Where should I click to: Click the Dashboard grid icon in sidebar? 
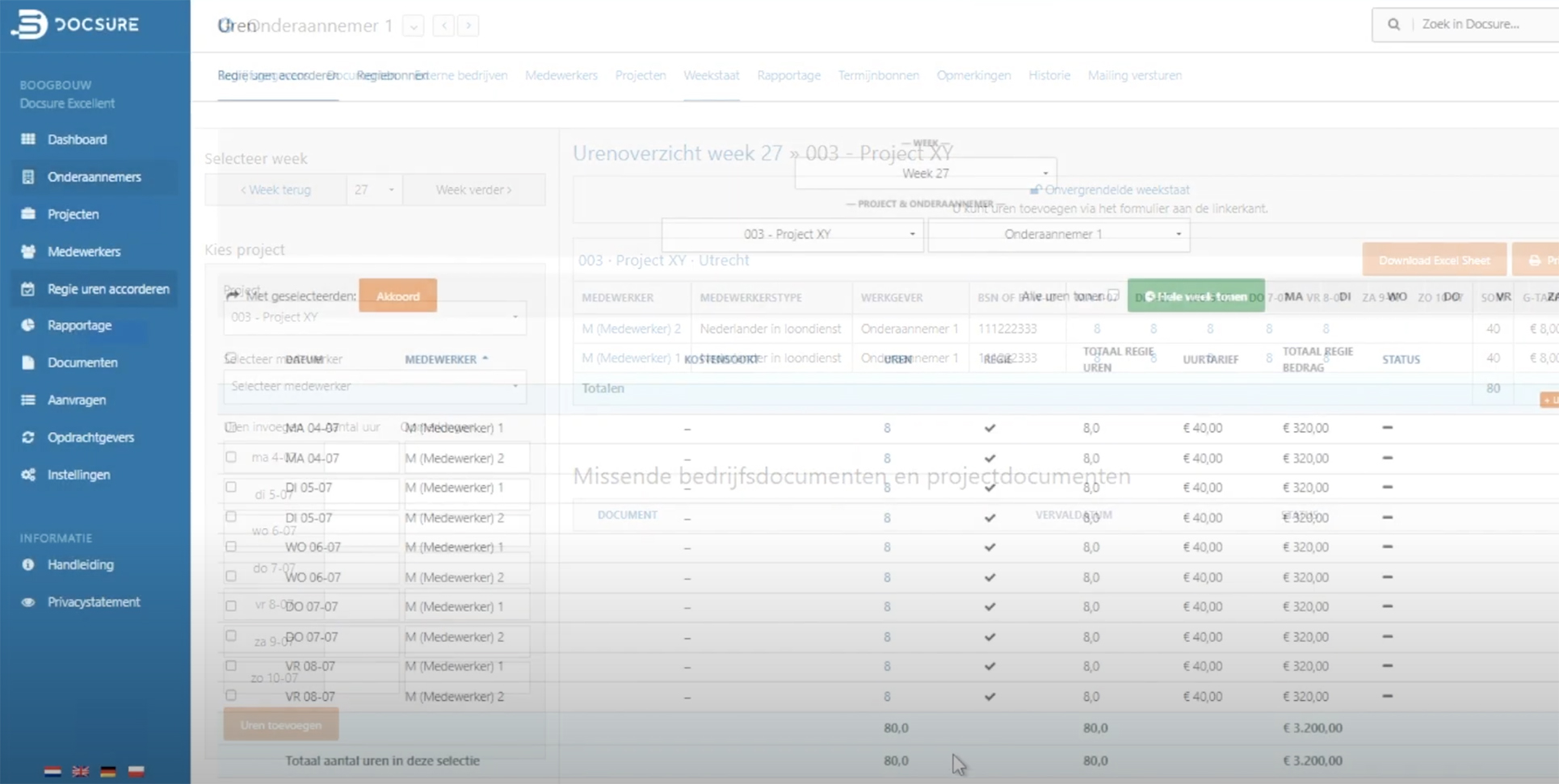(28, 140)
